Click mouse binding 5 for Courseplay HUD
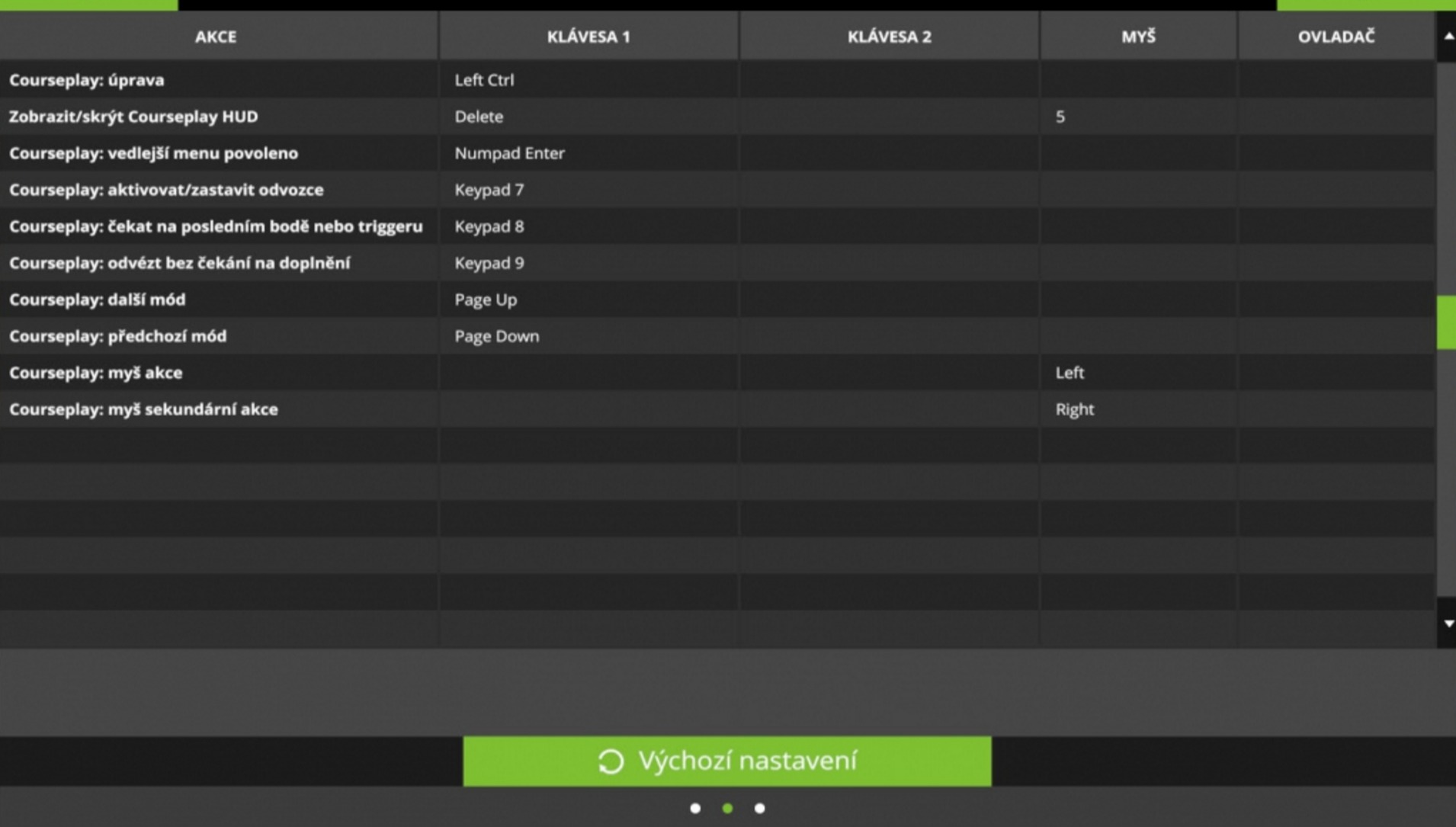 (1137, 117)
